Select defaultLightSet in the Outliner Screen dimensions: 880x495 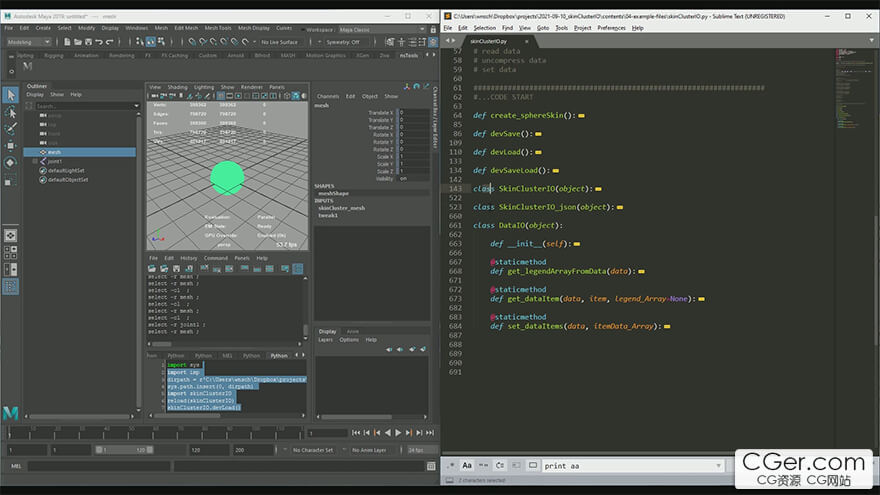click(66, 171)
